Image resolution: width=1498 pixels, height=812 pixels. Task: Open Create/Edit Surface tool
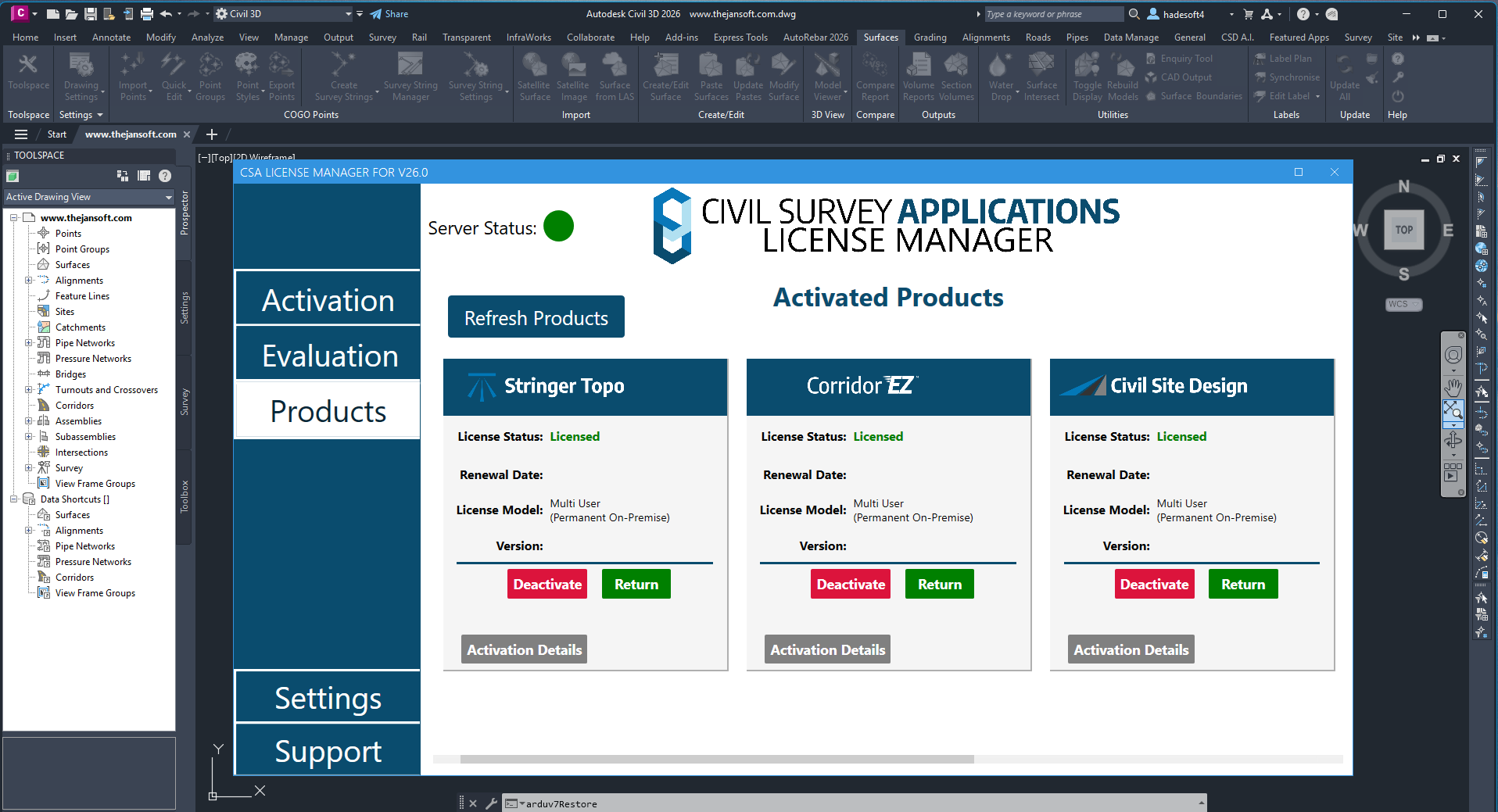pyautogui.click(x=665, y=77)
